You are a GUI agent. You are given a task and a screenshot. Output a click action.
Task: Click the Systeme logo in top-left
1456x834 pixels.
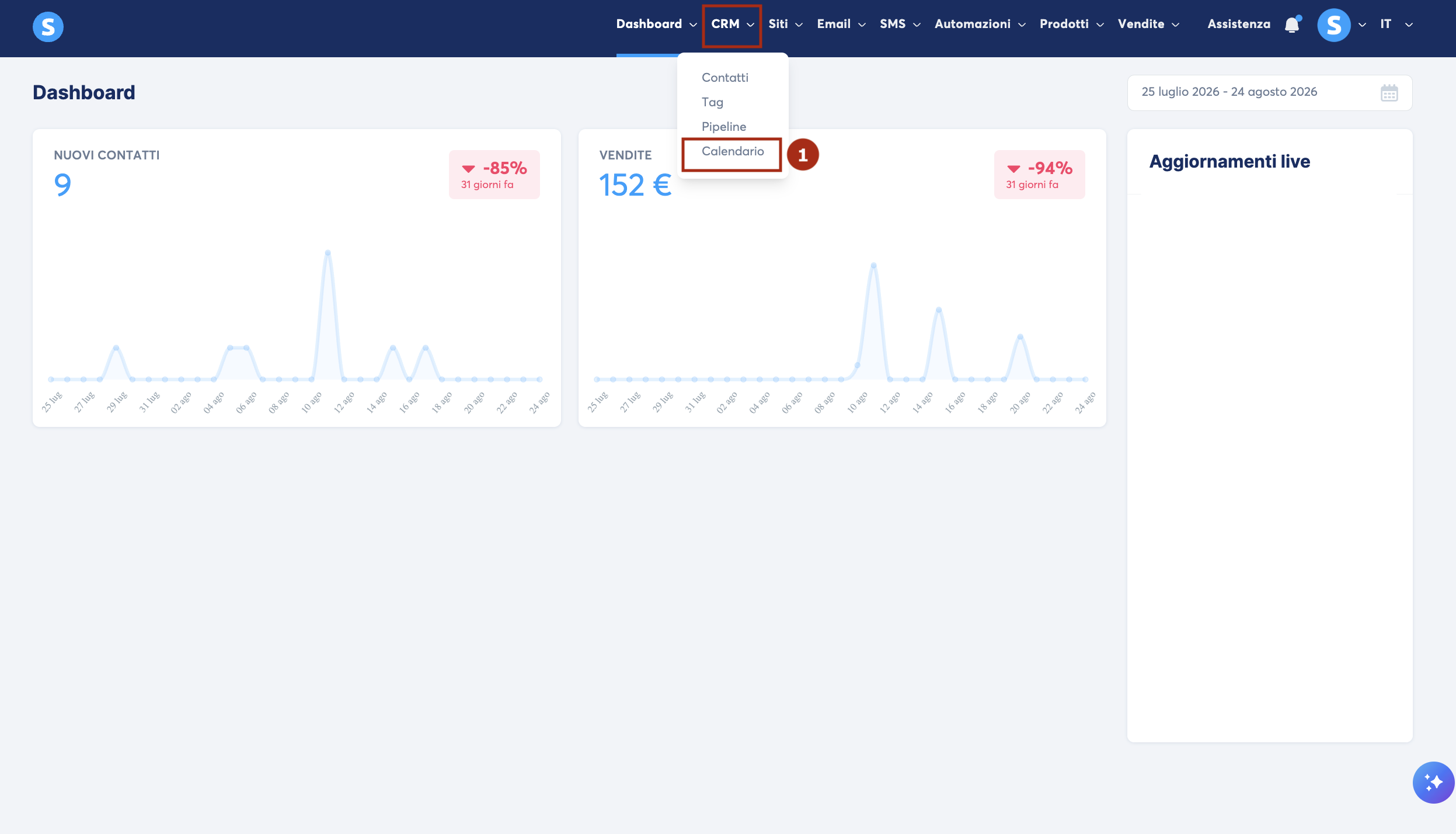pos(48,27)
